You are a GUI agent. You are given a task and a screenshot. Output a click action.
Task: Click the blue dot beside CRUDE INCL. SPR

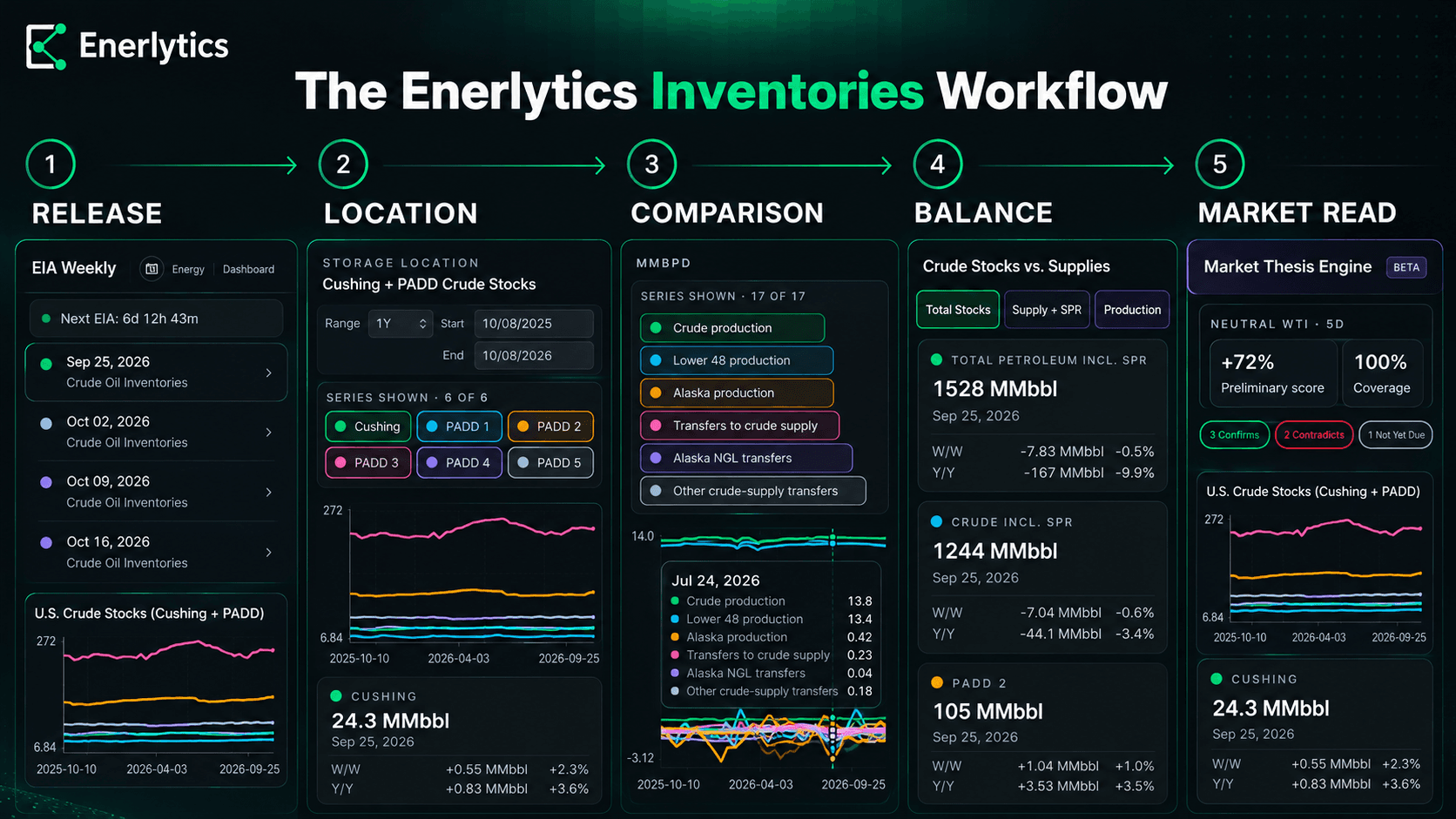coord(937,521)
